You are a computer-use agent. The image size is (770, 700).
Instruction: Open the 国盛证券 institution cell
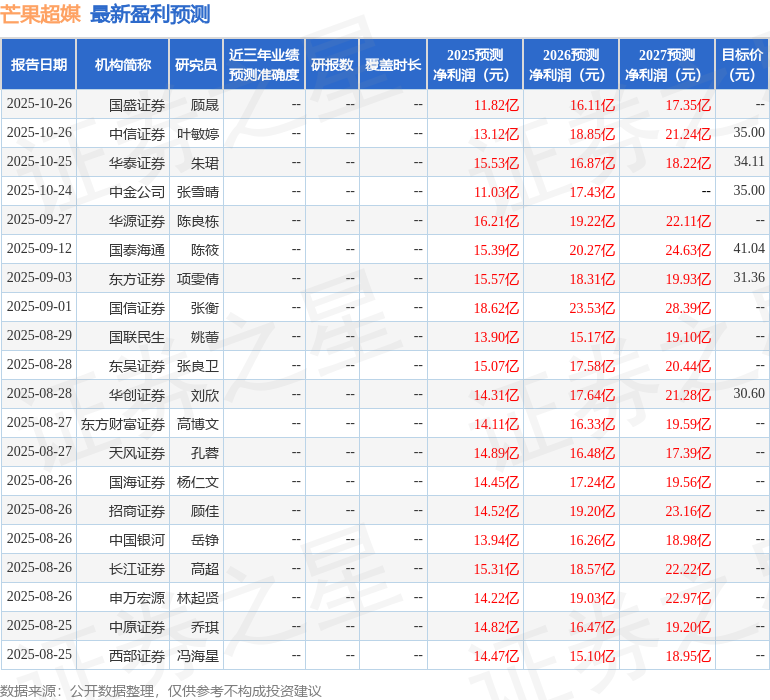click(x=136, y=105)
